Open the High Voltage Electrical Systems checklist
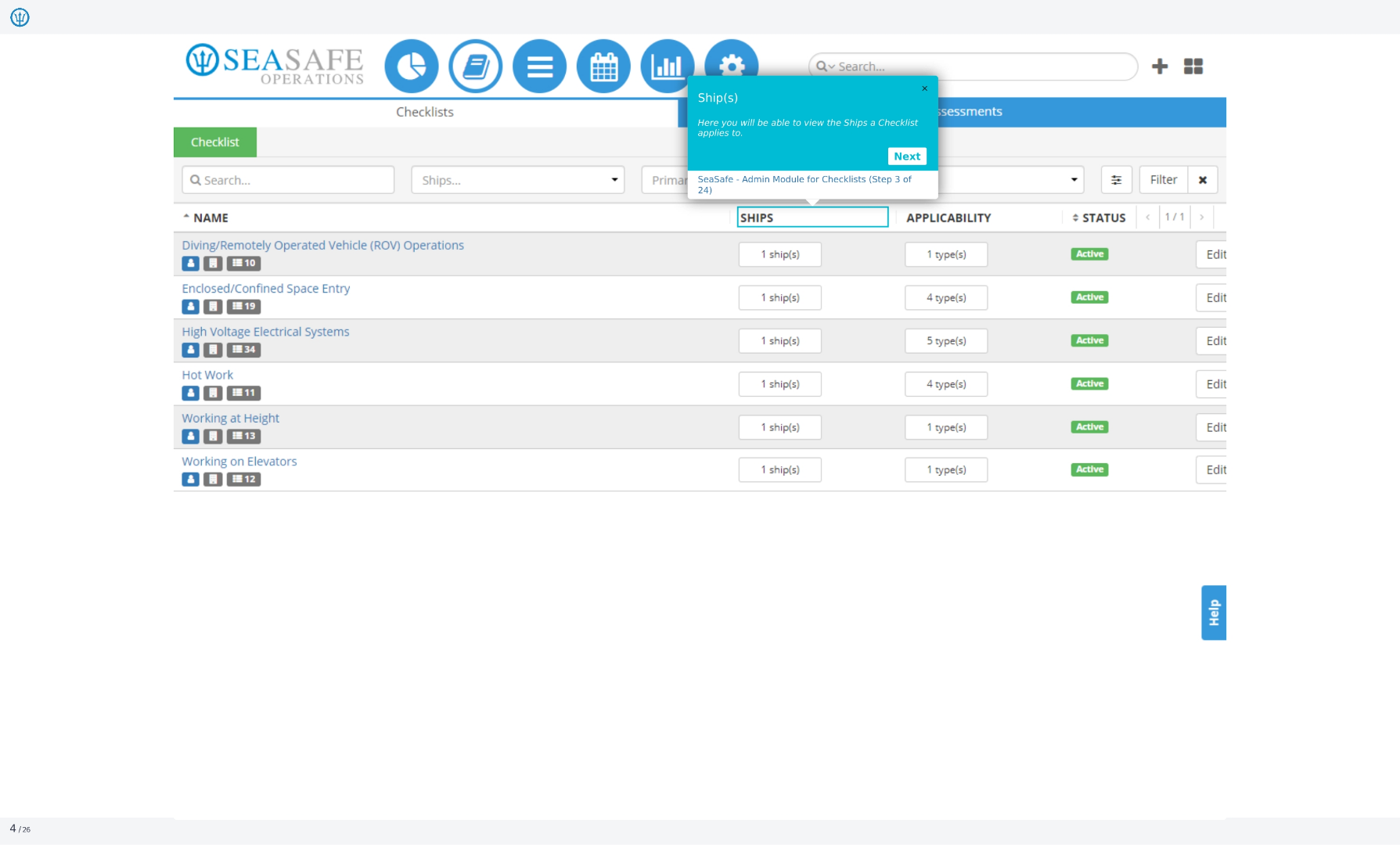The image size is (1400, 845). (266, 332)
